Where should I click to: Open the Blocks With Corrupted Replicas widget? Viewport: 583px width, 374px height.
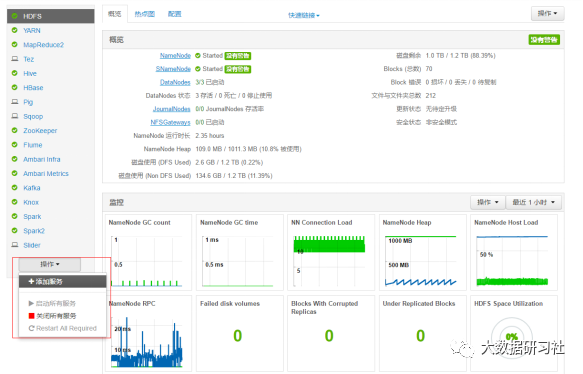(331, 333)
